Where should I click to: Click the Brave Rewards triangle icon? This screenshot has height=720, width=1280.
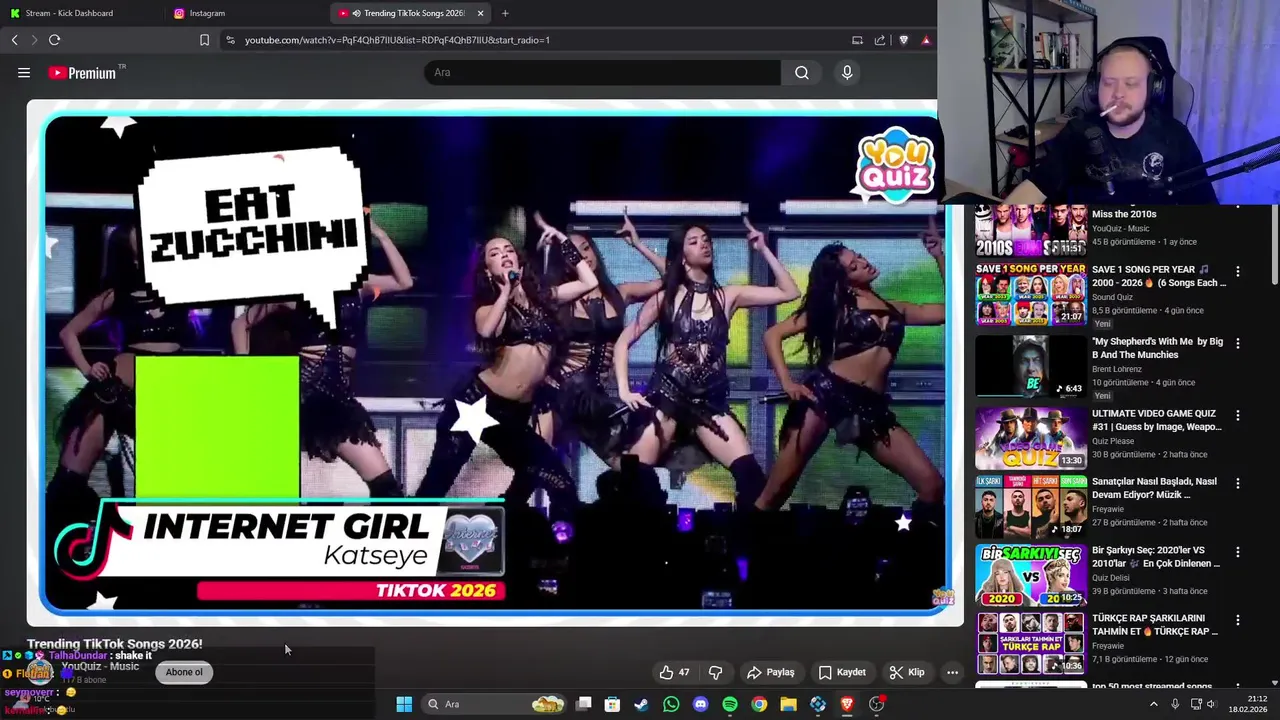(x=926, y=40)
